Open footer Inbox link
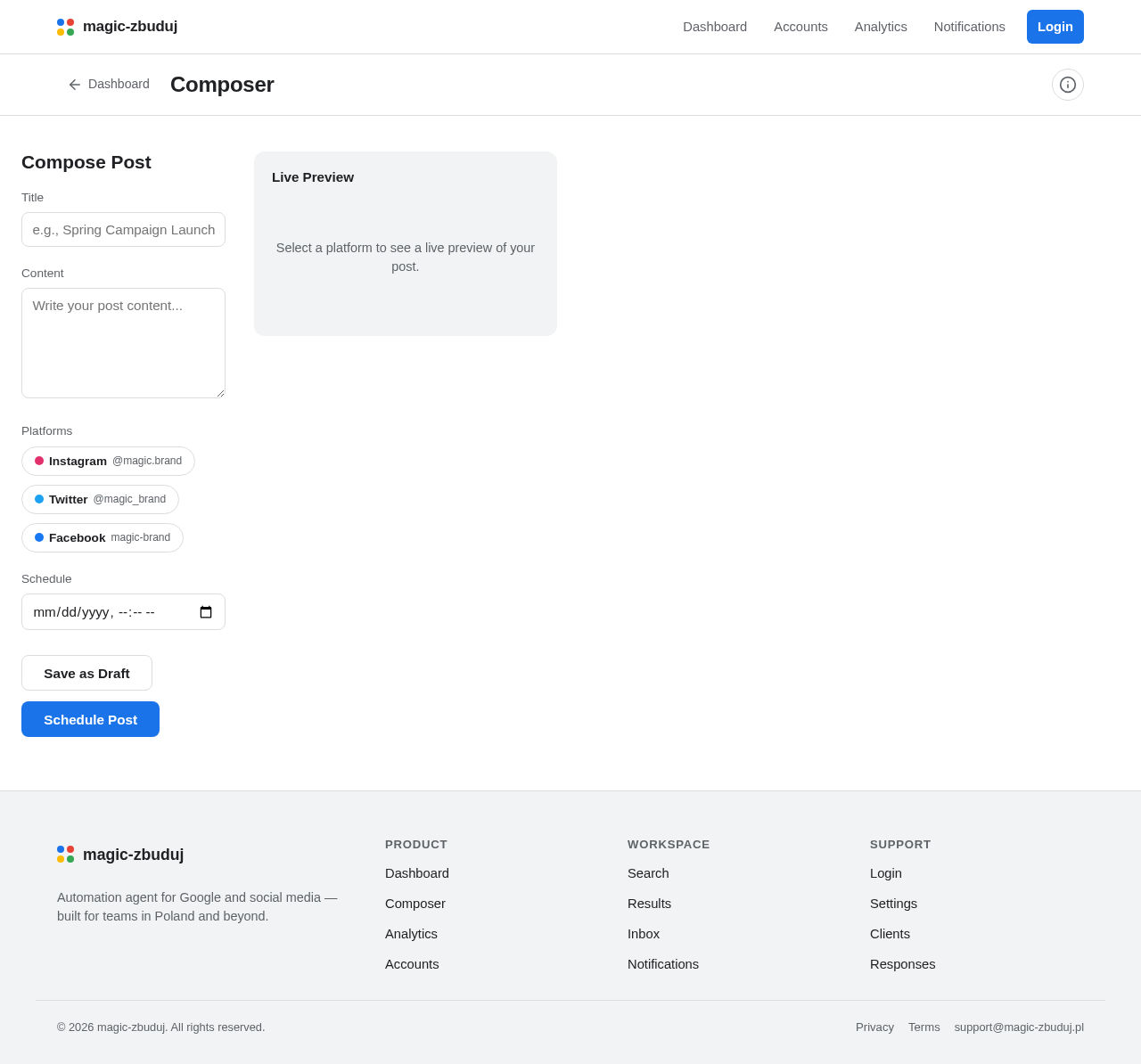This screenshot has width=1141, height=1064. [x=644, y=934]
